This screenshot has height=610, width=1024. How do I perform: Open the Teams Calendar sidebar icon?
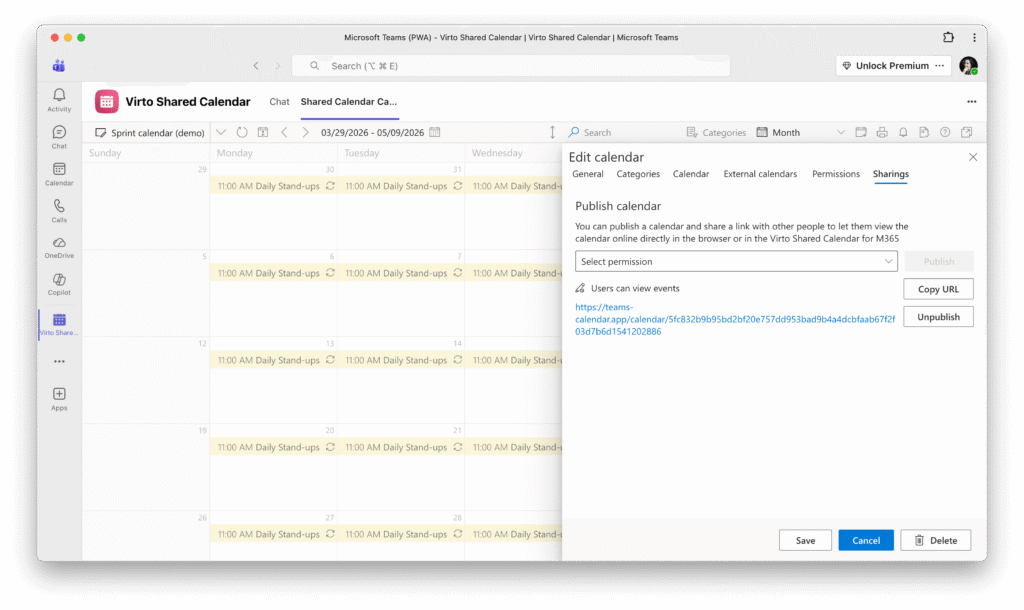pyautogui.click(x=59, y=174)
